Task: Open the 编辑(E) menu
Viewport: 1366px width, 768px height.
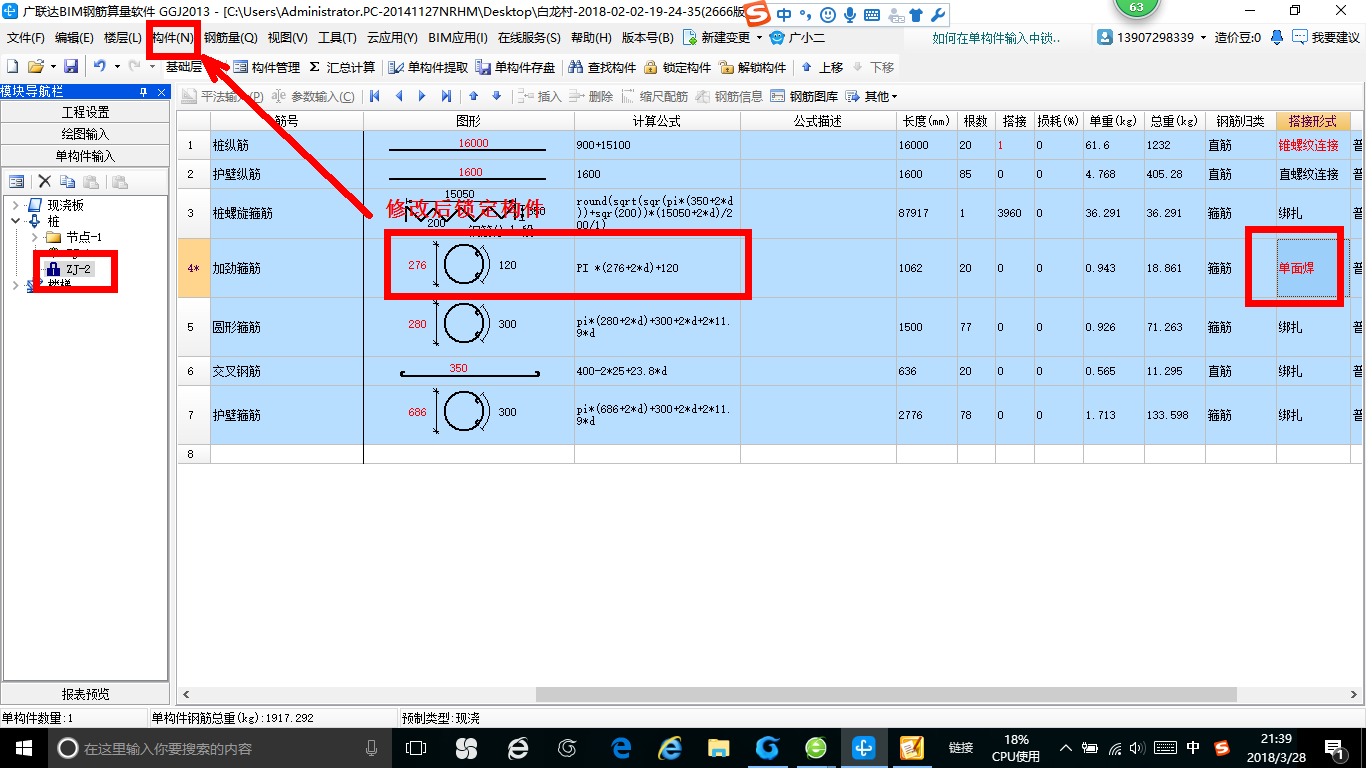Action: click(x=74, y=38)
